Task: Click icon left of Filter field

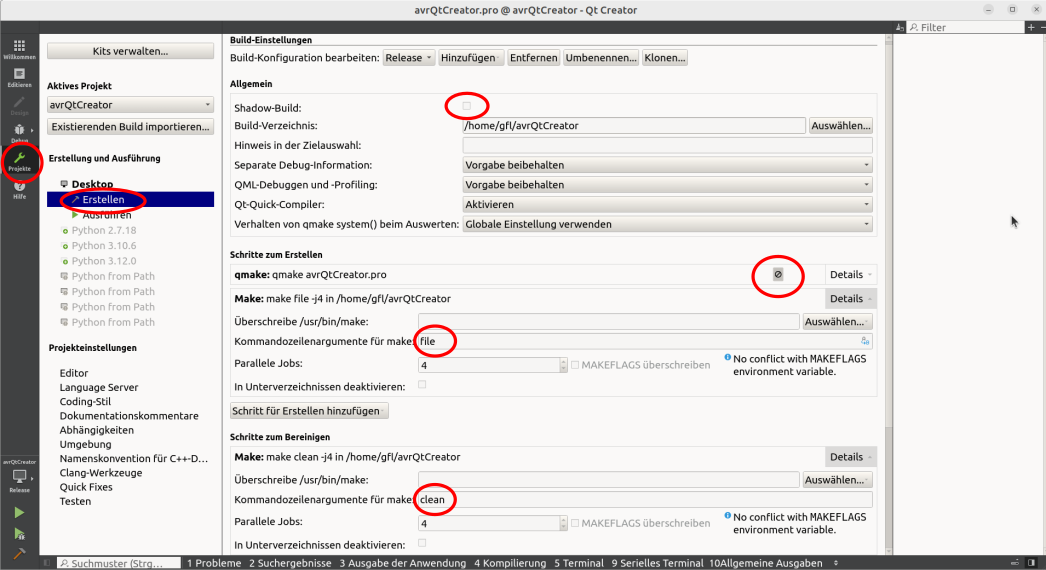Action: (x=900, y=27)
